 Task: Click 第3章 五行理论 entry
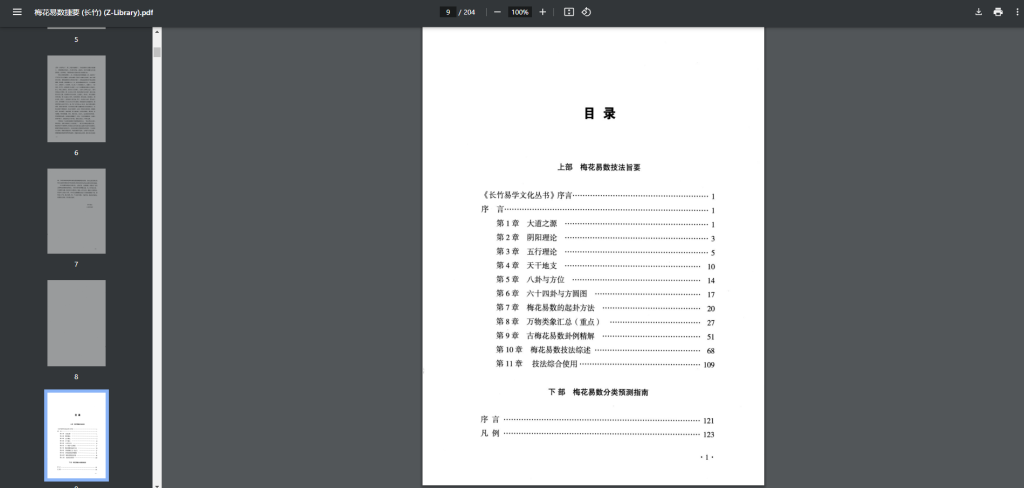click(605, 252)
